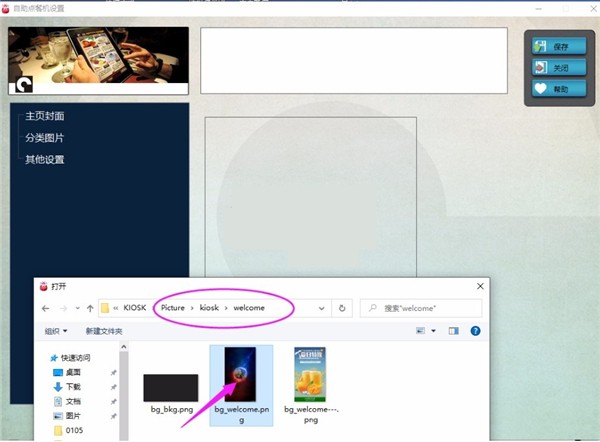Go forward in the open dialog
600x442 pixels.
(x=64, y=308)
